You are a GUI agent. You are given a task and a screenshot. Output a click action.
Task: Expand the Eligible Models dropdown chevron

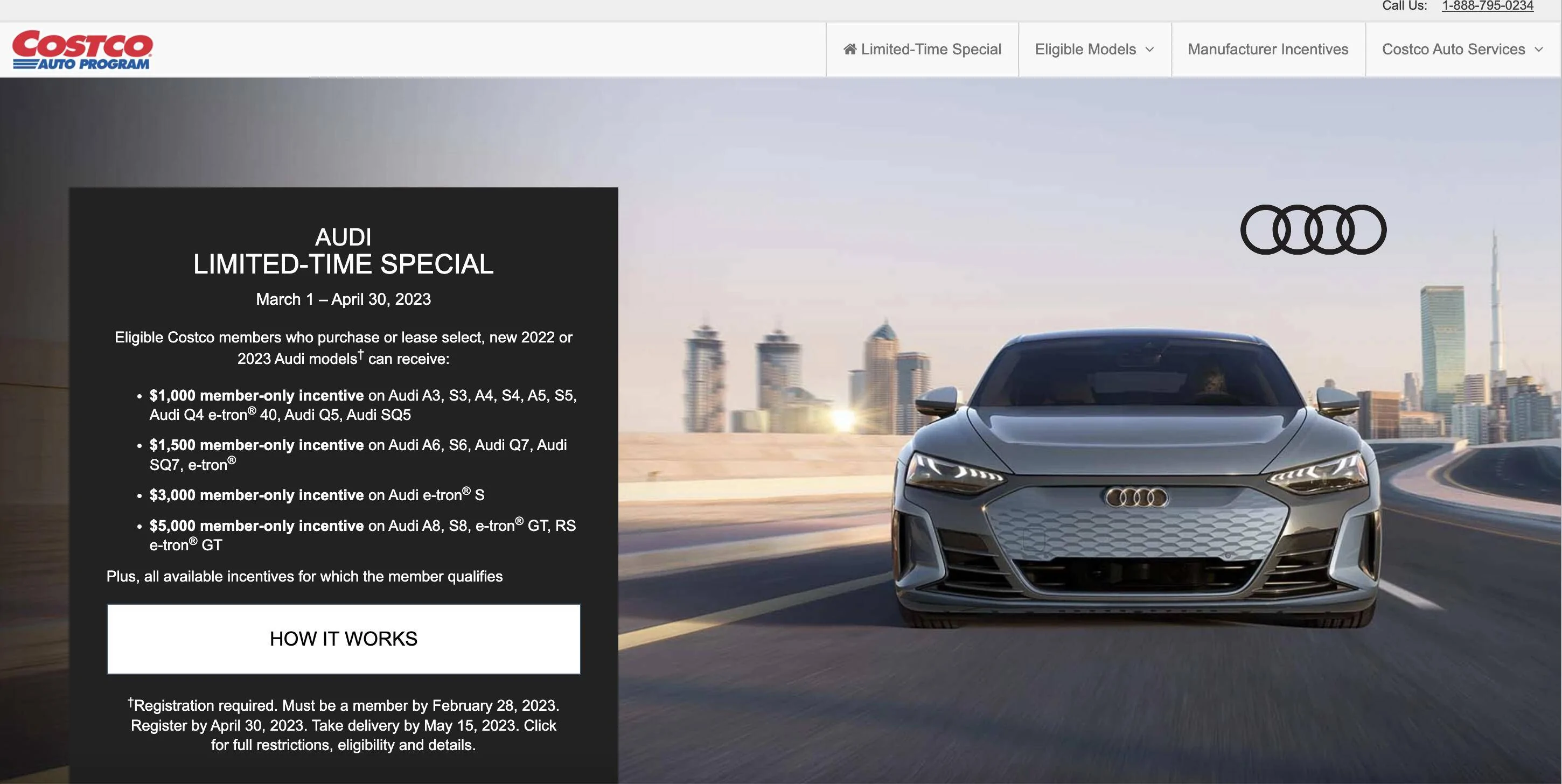click(x=1149, y=50)
